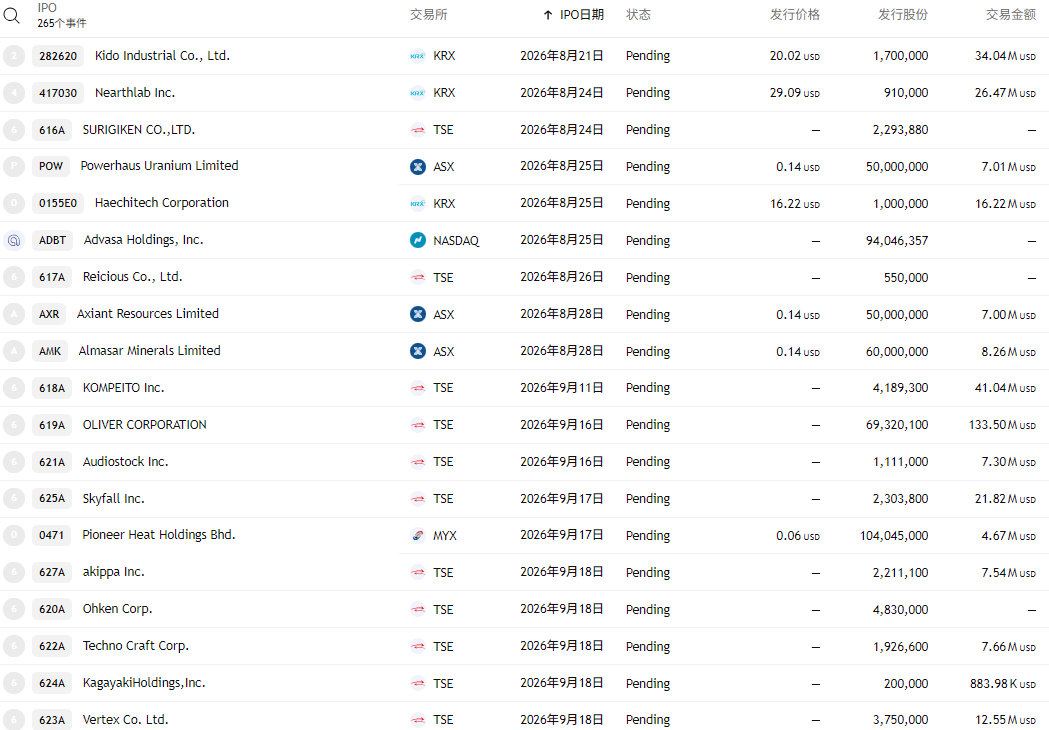Click TSE exchange icon in KOMPEITO row
Viewport: 1049px width, 730px height.
point(417,388)
